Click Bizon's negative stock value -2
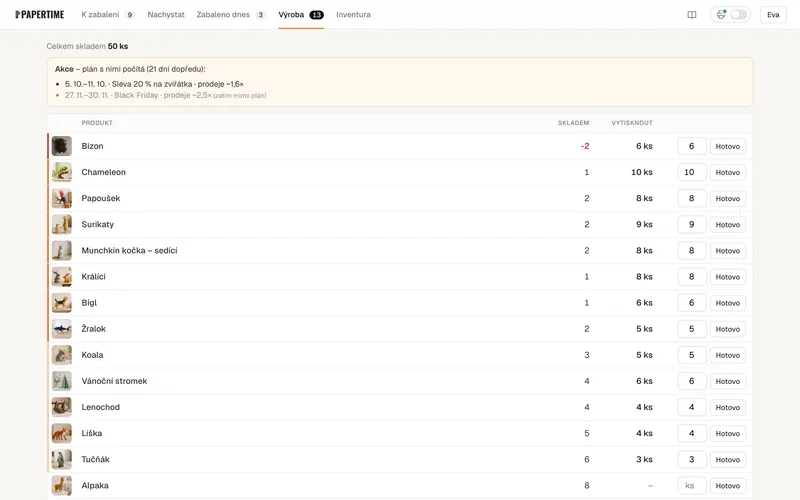 point(585,146)
